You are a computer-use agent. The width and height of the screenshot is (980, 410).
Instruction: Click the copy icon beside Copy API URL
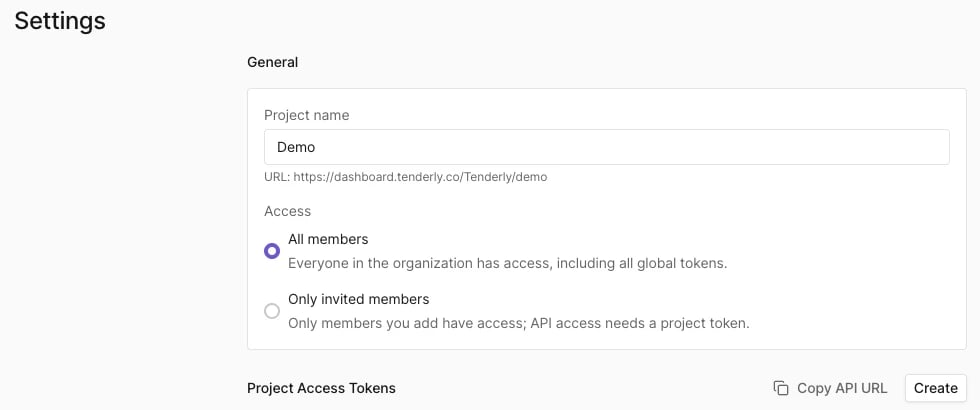pos(781,388)
